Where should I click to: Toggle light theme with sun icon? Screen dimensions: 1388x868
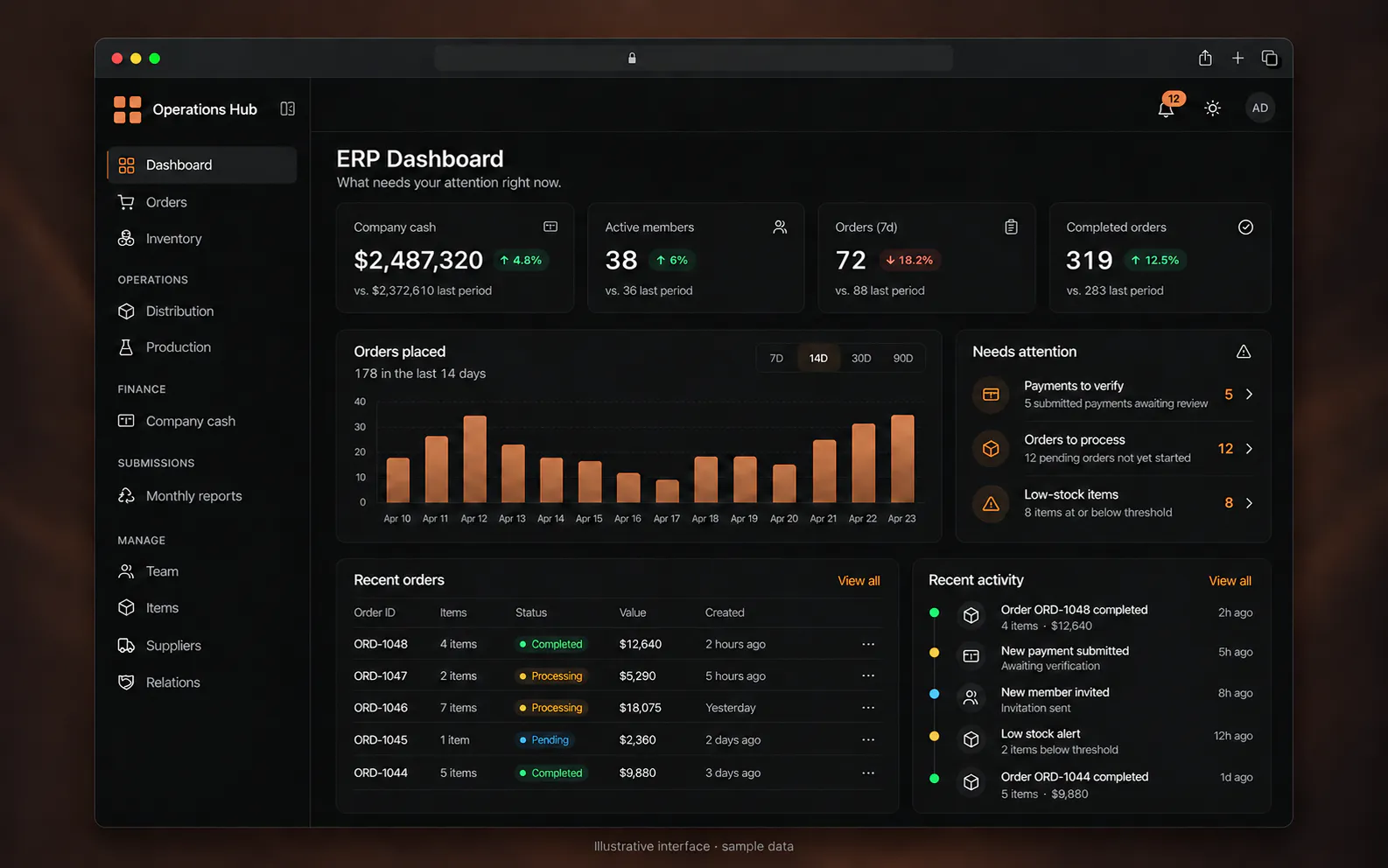[1212, 108]
